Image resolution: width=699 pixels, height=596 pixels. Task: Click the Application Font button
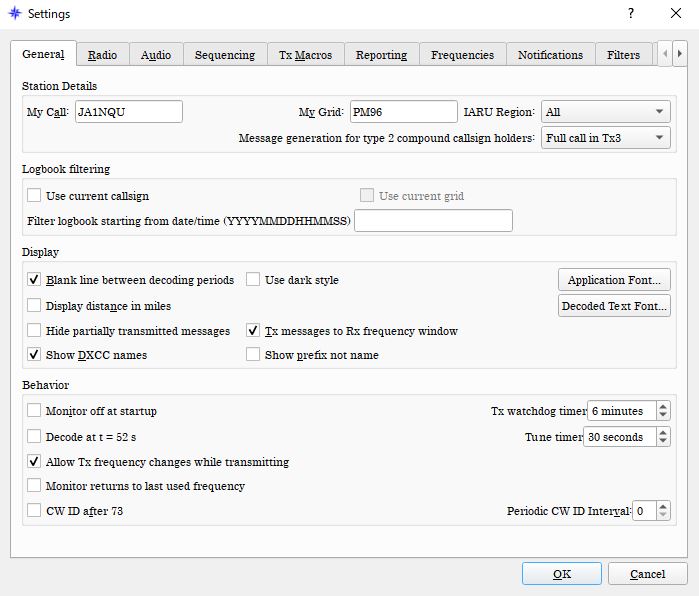613,280
